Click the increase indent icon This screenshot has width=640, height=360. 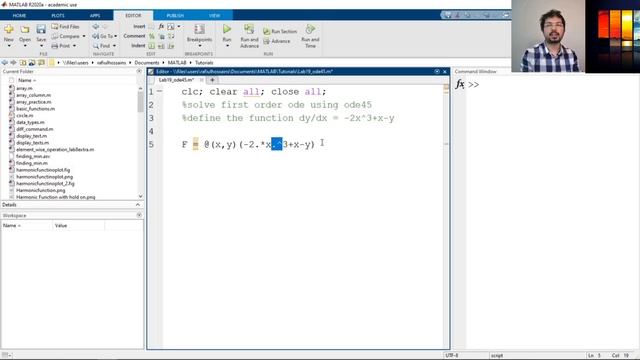[161, 46]
